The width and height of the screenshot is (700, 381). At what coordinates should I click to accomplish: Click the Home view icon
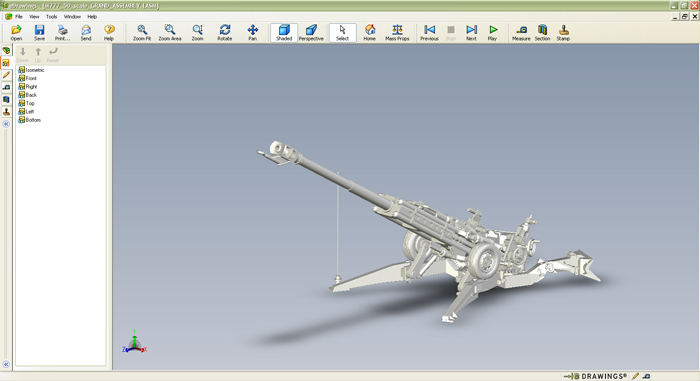(370, 33)
